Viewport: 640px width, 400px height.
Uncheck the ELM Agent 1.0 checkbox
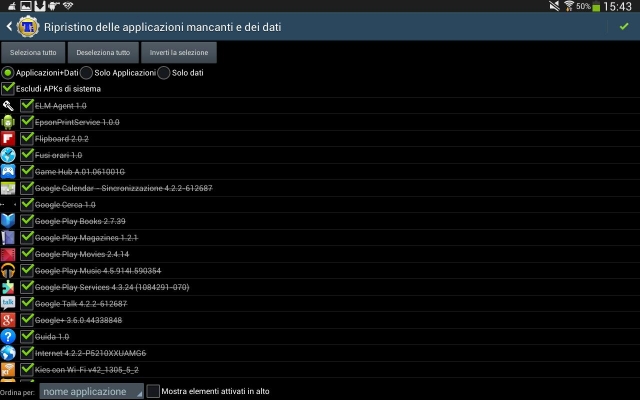[27, 105]
